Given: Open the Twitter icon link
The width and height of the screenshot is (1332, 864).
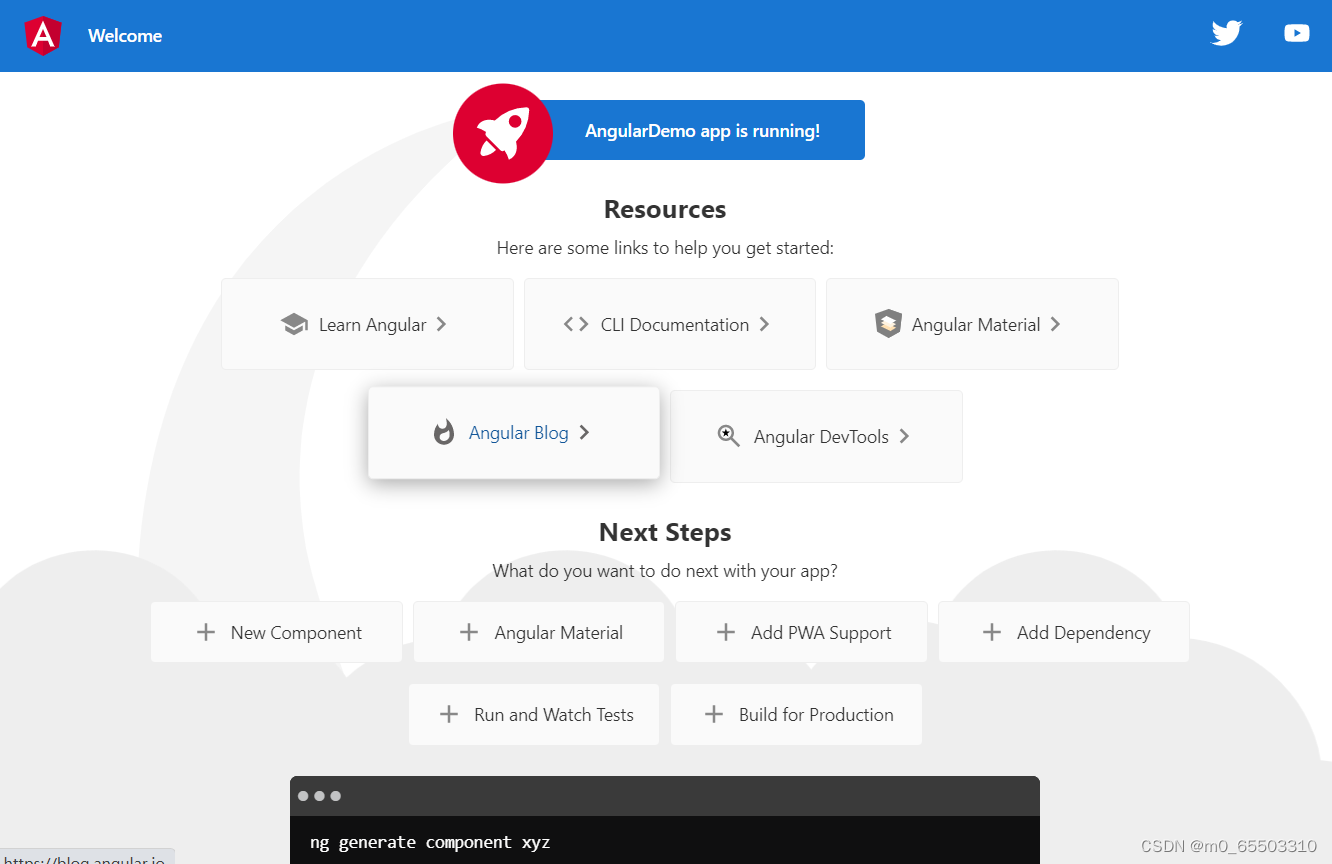Looking at the screenshot, I should pos(1226,33).
